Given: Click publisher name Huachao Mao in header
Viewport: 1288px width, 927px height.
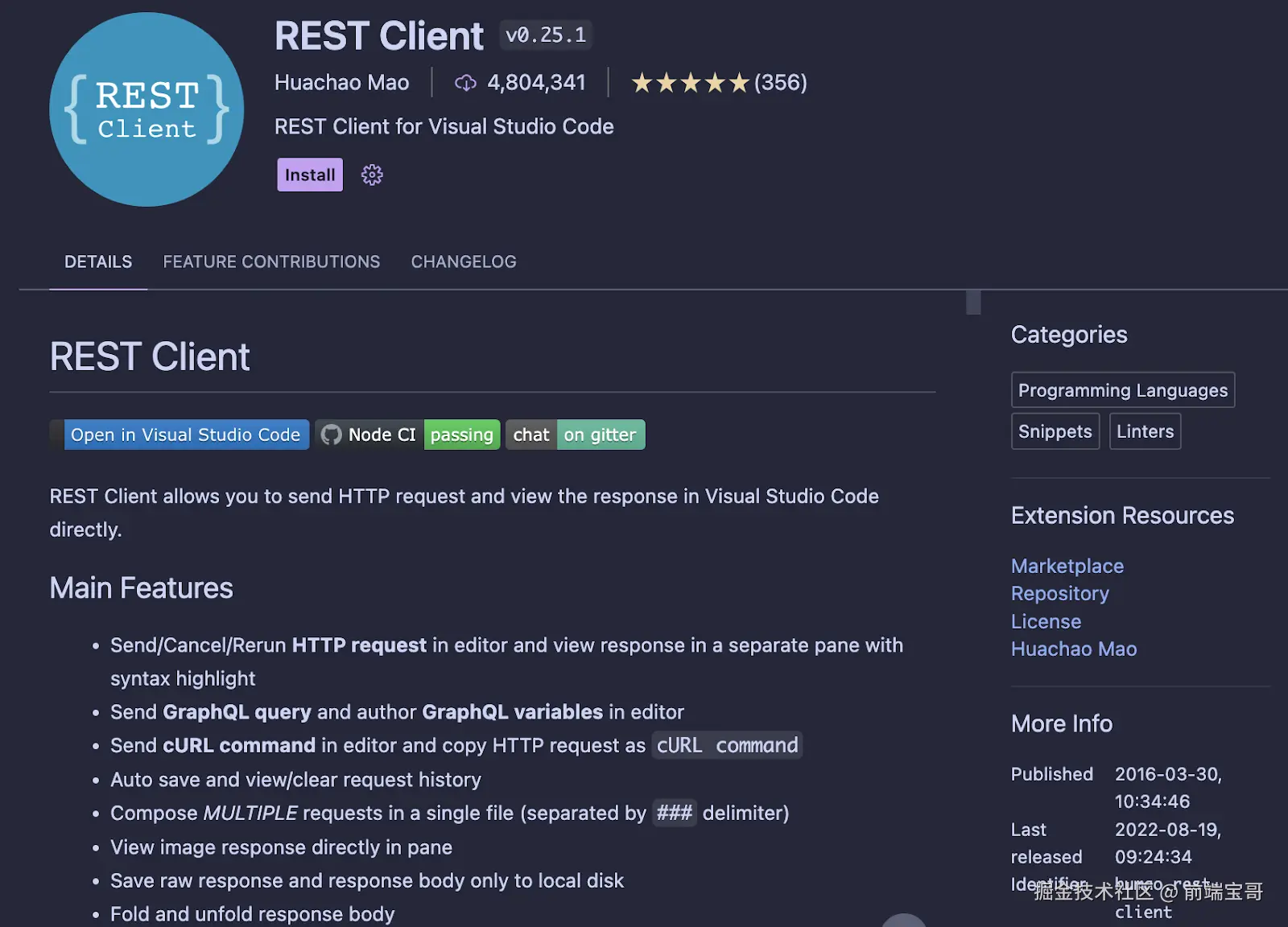Looking at the screenshot, I should click(x=341, y=83).
